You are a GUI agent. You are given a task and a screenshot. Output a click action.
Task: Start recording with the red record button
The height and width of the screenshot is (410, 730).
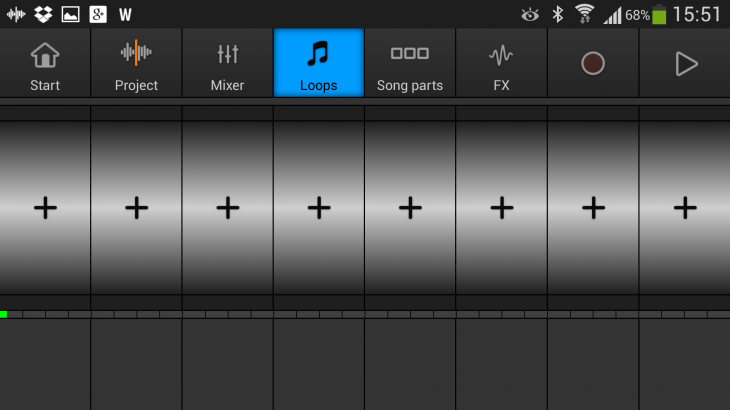tap(593, 63)
